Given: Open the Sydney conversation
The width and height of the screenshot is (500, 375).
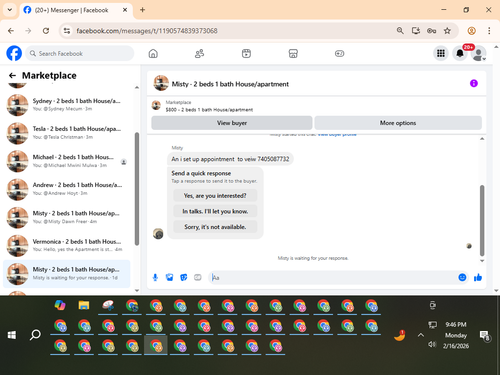Looking at the screenshot, I should tap(67, 105).
